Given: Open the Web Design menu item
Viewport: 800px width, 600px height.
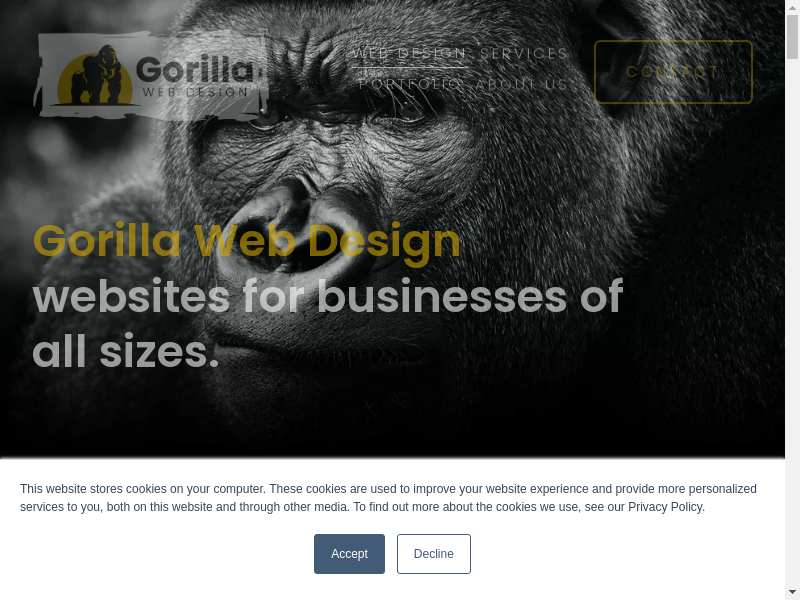Looking at the screenshot, I should pyautogui.click(x=410, y=54).
